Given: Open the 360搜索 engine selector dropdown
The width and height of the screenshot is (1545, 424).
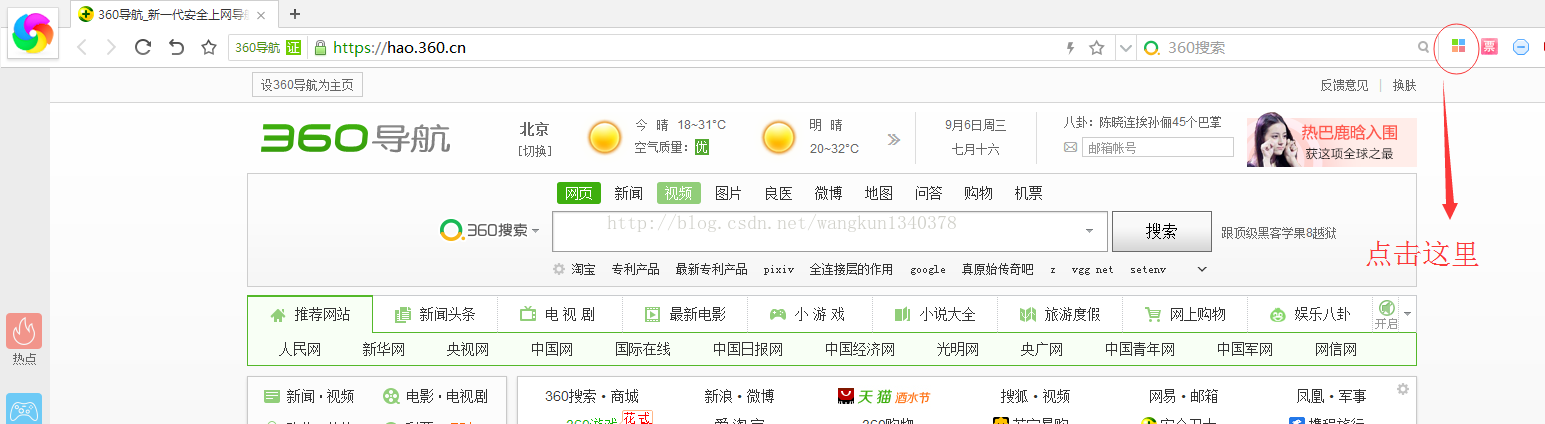Looking at the screenshot, I should [x=490, y=231].
